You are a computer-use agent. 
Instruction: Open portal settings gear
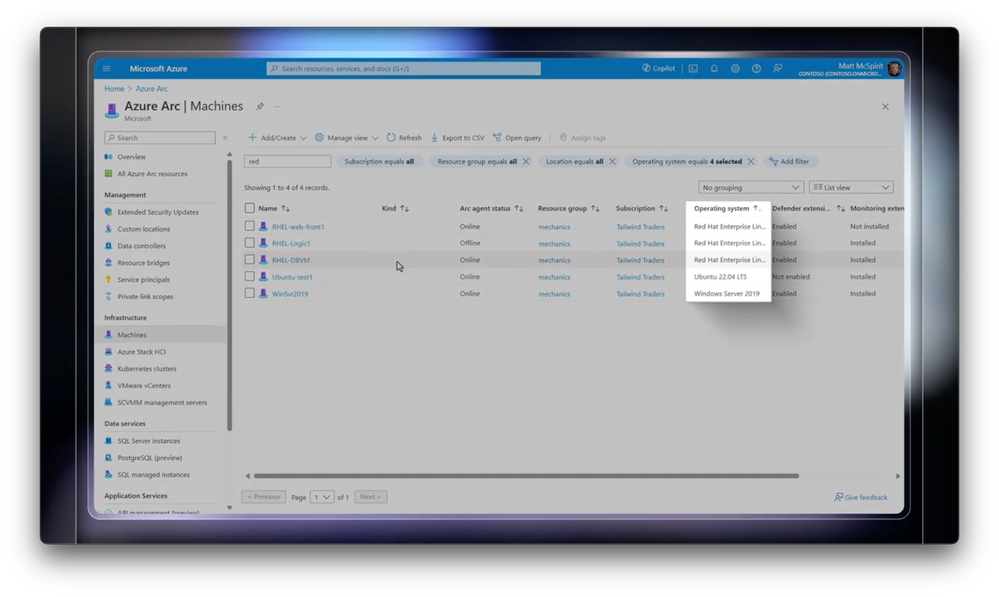point(735,68)
